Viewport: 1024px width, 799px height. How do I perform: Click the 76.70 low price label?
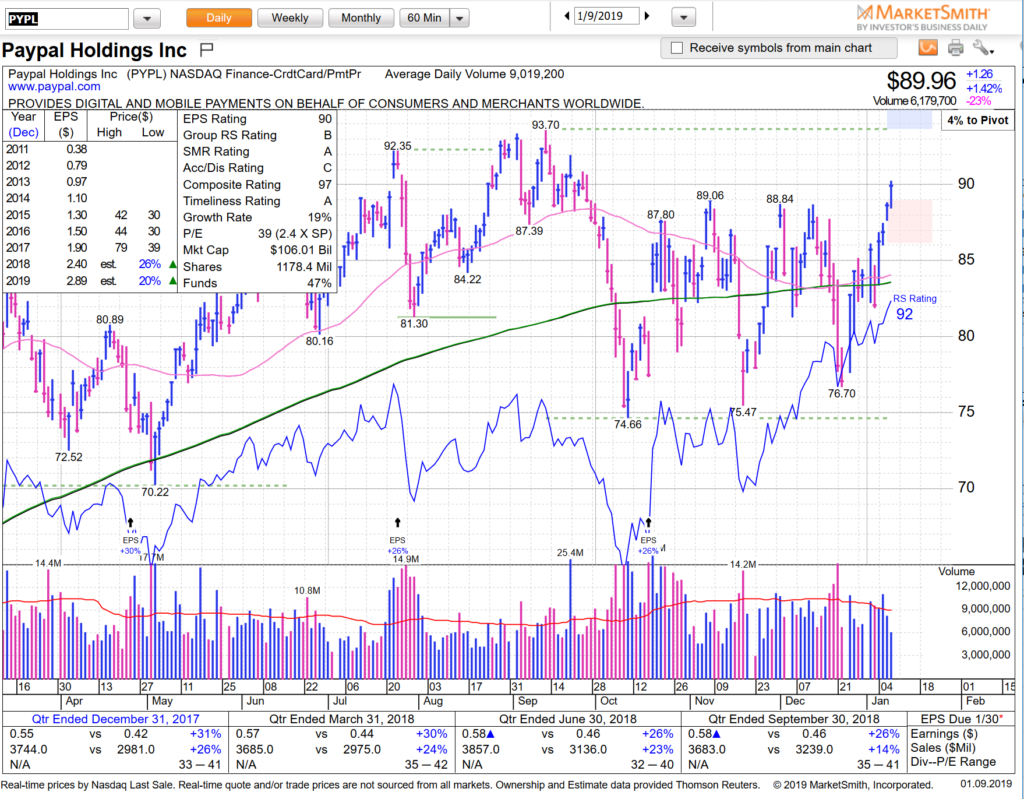[841, 394]
